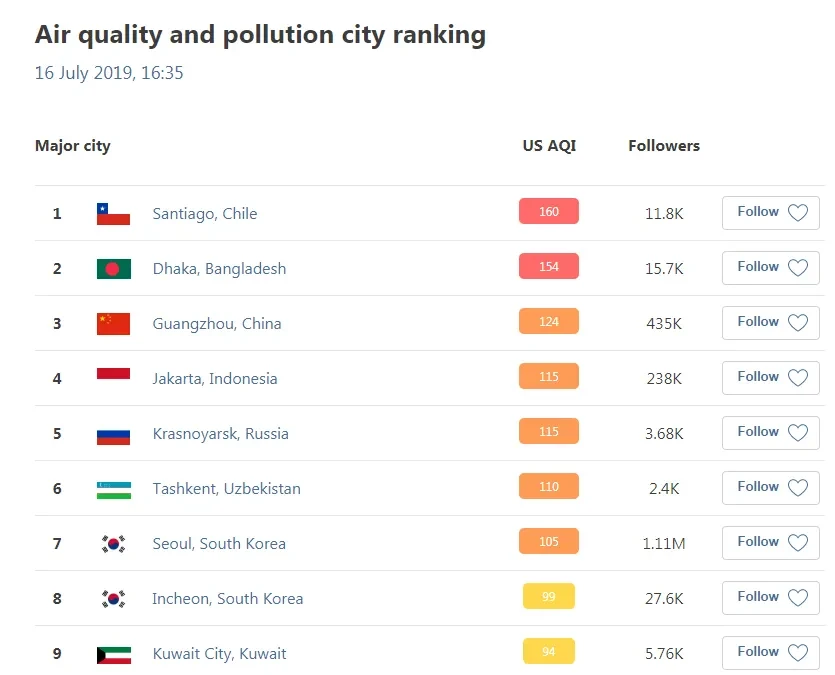
Task: Click the Bangladesh flag icon
Action: point(113,269)
